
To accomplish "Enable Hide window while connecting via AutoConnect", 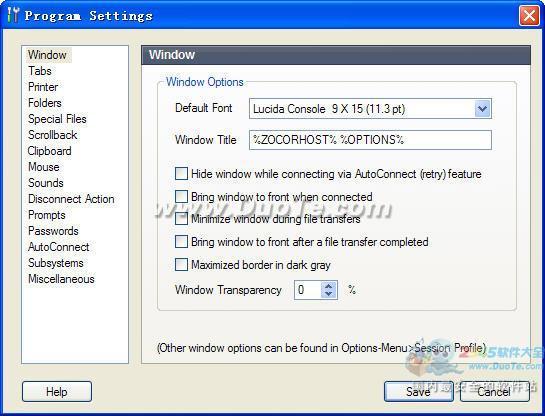I will pyautogui.click(x=181, y=173).
